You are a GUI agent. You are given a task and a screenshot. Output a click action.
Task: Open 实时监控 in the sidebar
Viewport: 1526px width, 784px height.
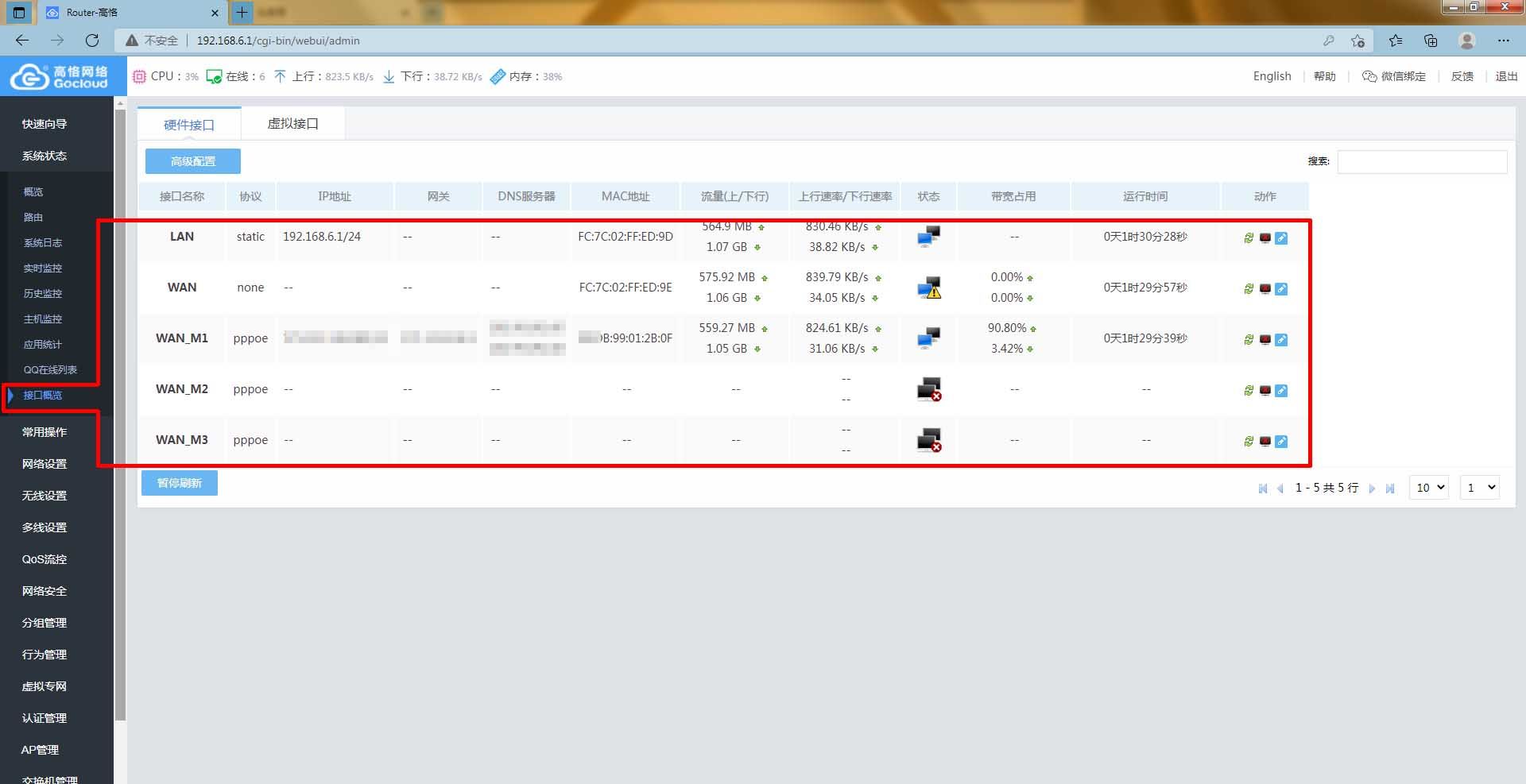click(x=43, y=268)
